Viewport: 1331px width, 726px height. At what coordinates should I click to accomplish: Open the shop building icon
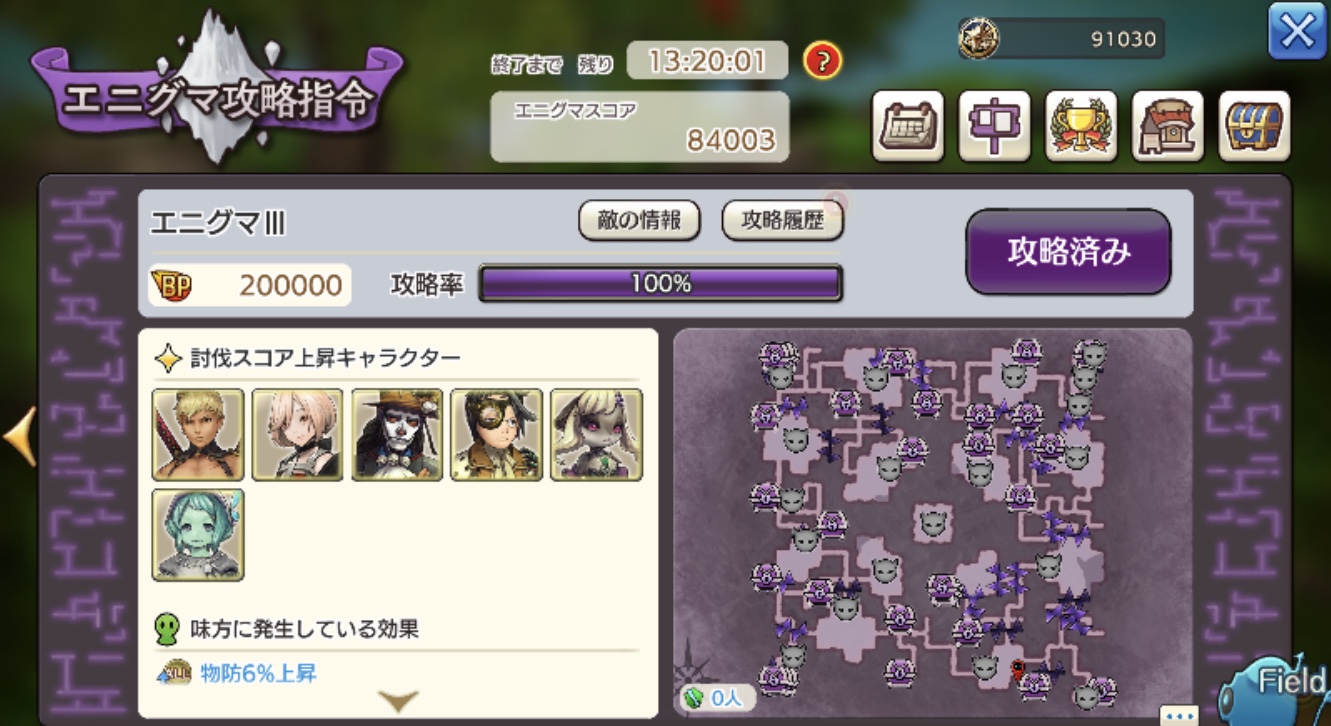(x=1168, y=126)
